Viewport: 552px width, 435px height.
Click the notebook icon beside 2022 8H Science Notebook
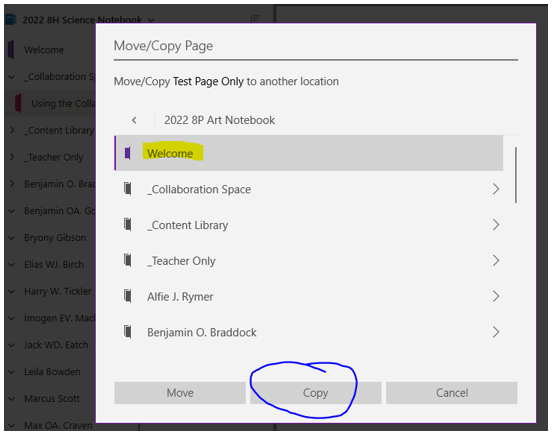(x=11, y=20)
